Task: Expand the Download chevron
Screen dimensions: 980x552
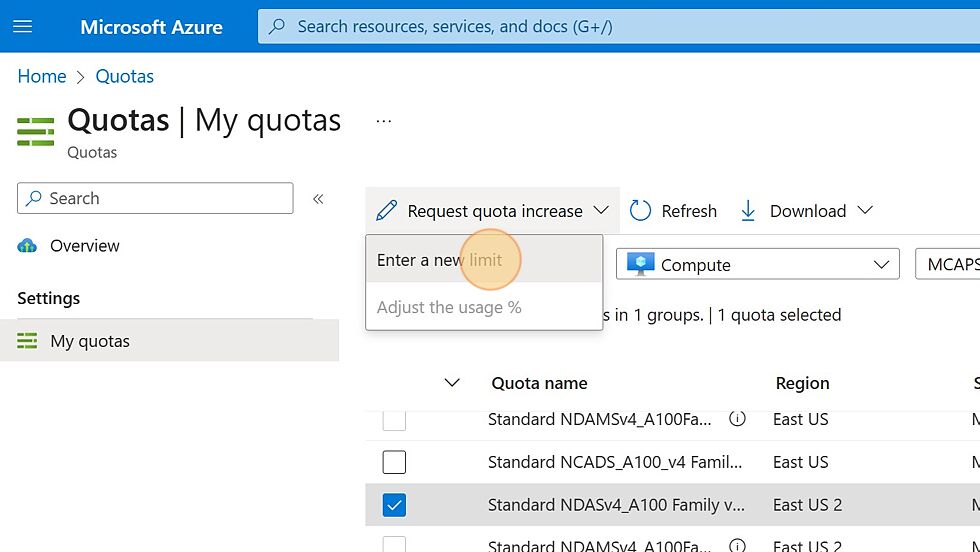Action: 865,210
